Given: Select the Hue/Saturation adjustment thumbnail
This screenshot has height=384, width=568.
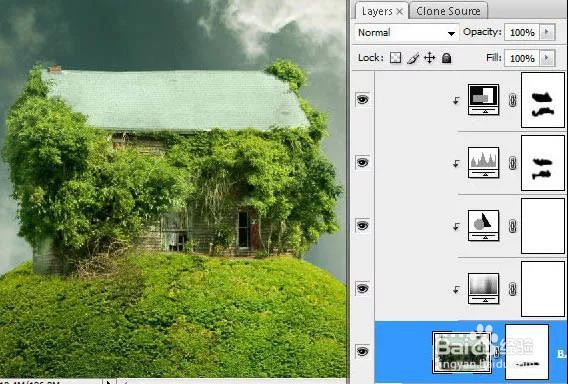Looking at the screenshot, I should 483,226.
